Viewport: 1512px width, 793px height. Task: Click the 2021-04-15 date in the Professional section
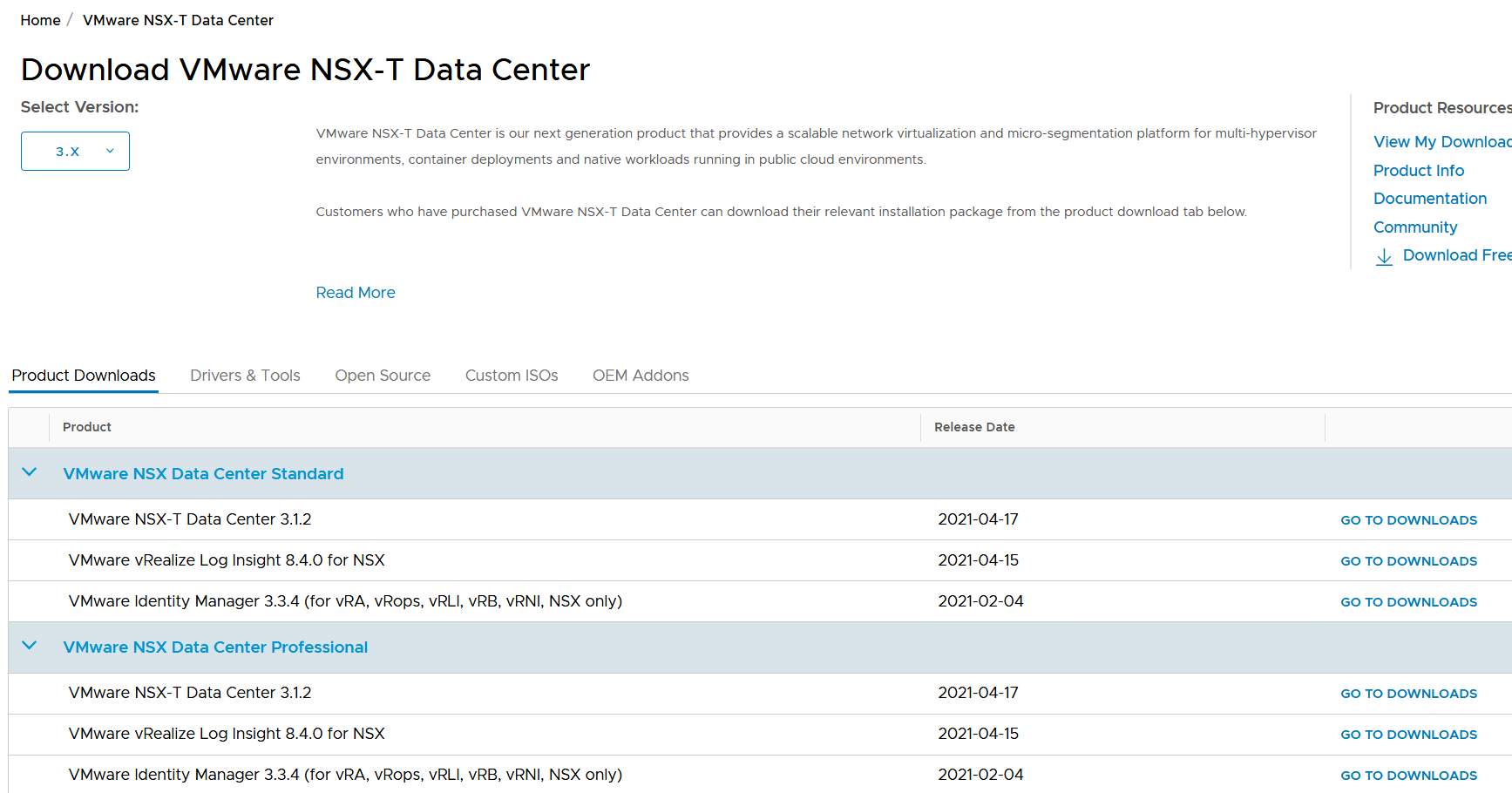pos(978,734)
